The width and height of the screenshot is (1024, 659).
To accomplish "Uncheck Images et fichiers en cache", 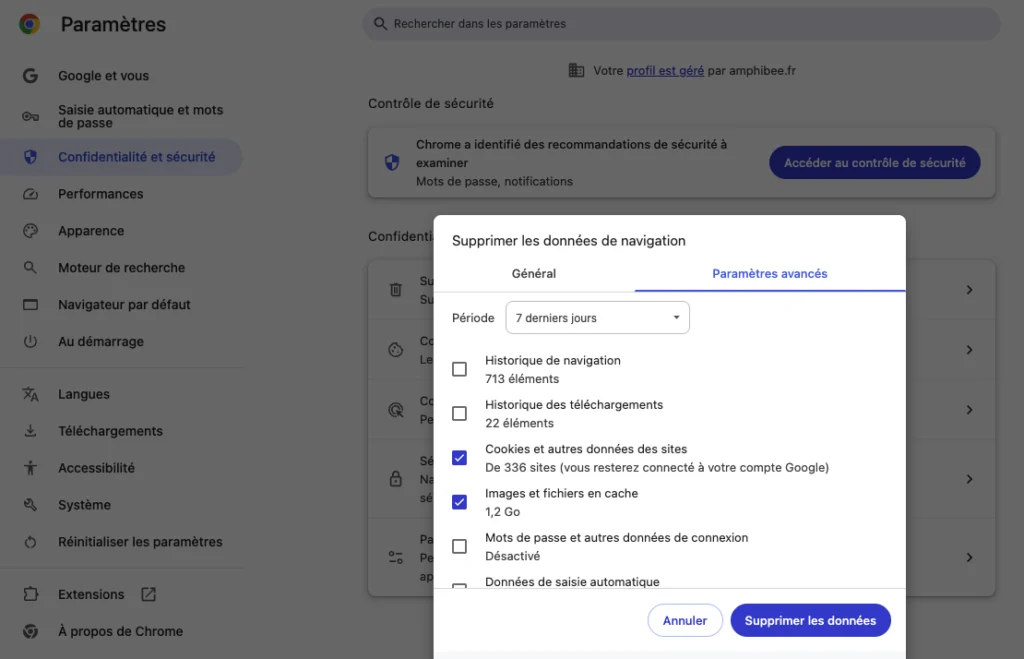I will 460,502.
